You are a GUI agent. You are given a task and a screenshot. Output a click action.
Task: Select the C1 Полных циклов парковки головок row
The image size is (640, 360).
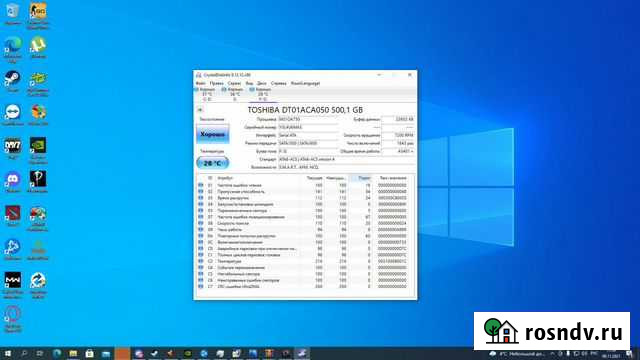(302, 255)
